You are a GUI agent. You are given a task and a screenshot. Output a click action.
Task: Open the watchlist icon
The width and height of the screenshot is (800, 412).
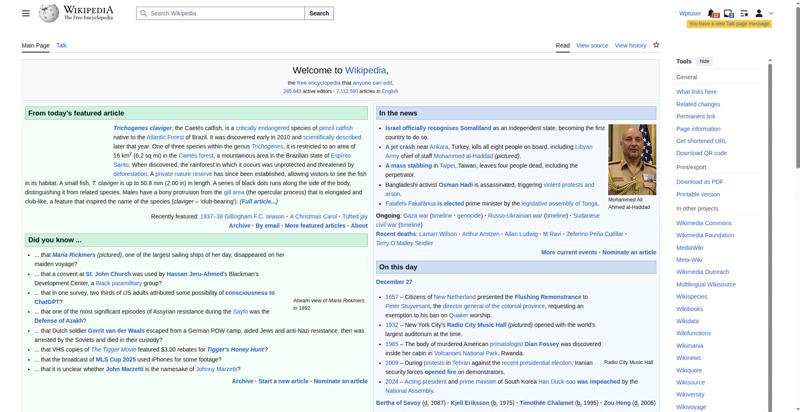point(744,13)
